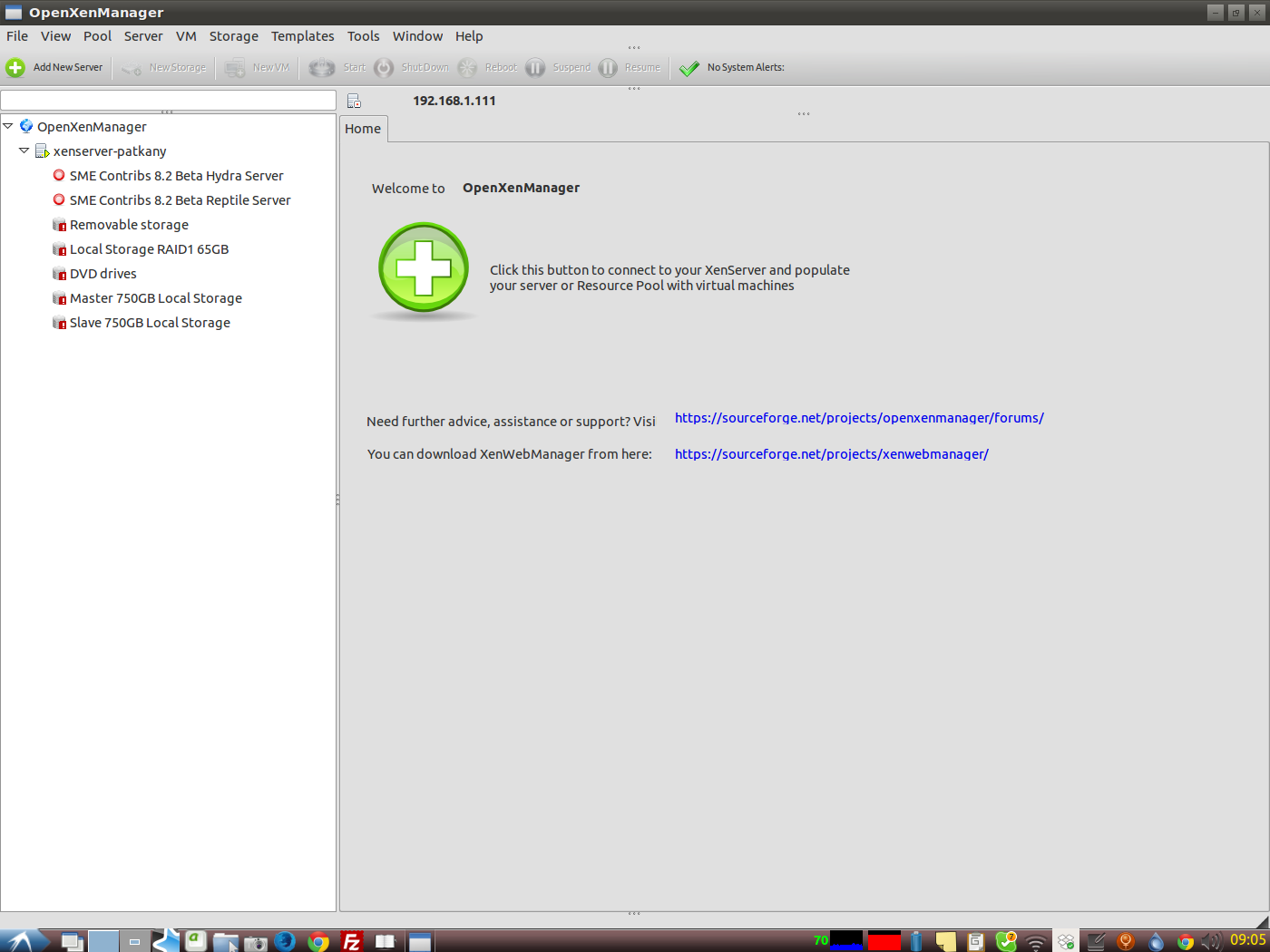The width and height of the screenshot is (1270, 952).
Task: Open the File menu
Action: pos(17,36)
